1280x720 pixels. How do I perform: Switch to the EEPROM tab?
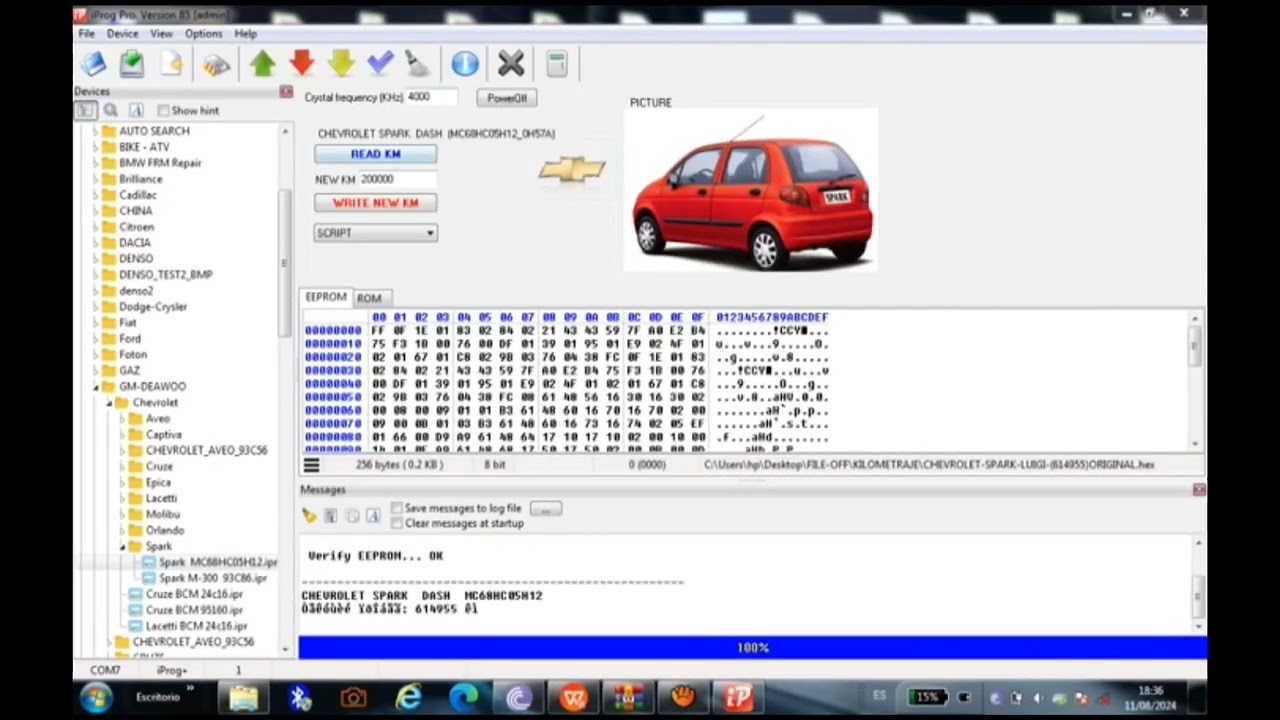326,297
